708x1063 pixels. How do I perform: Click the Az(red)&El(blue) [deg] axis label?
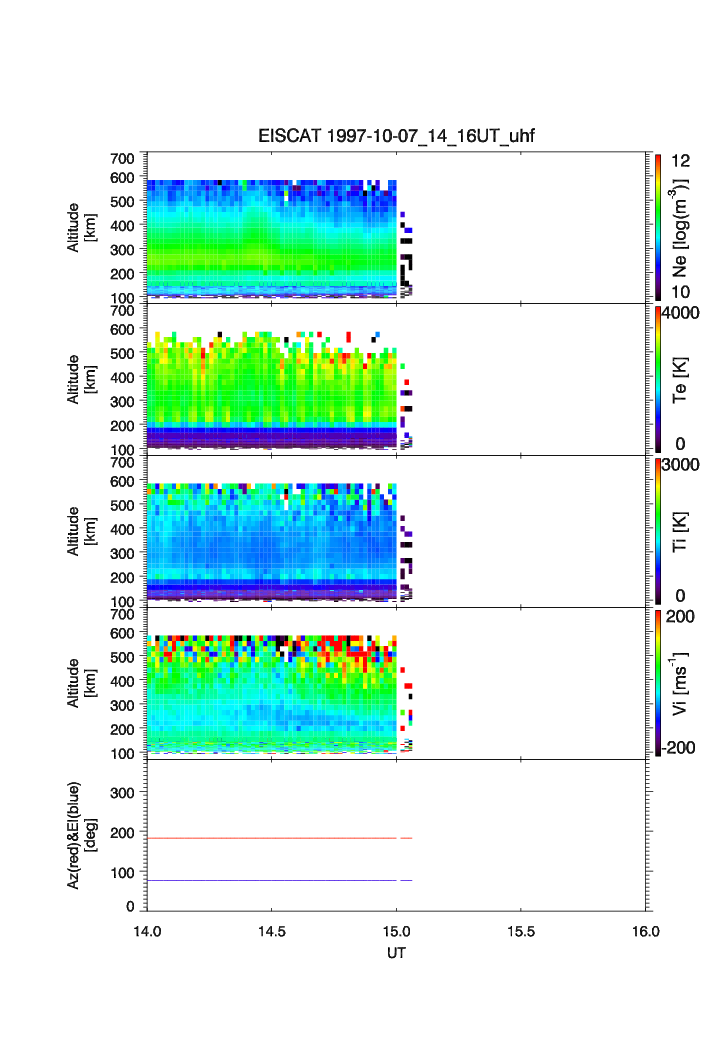[81, 835]
